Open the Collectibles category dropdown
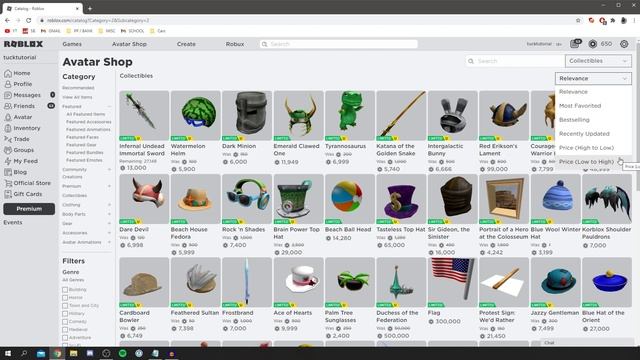Image resolution: width=640 pixels, height=360 pixels. (x=598, y=61)
